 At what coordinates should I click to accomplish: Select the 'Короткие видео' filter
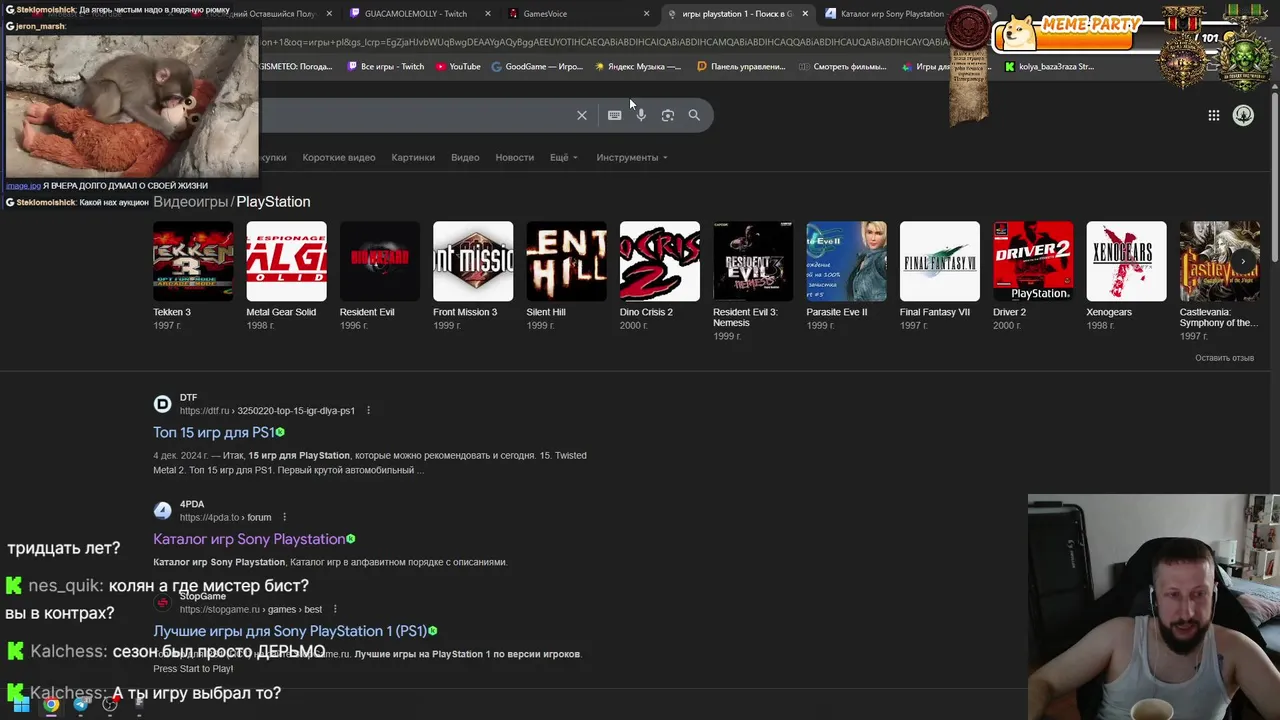click(339, 157)
